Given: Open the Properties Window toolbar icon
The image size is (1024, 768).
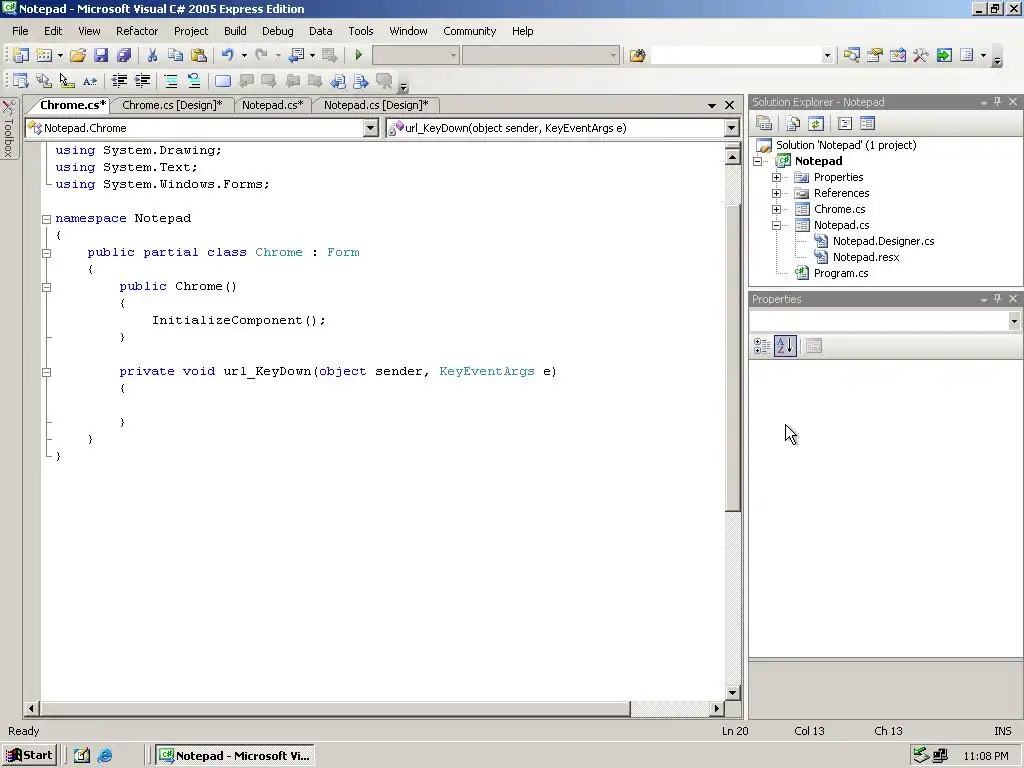Looking at the screenshot, I should [x=874, y=56].
